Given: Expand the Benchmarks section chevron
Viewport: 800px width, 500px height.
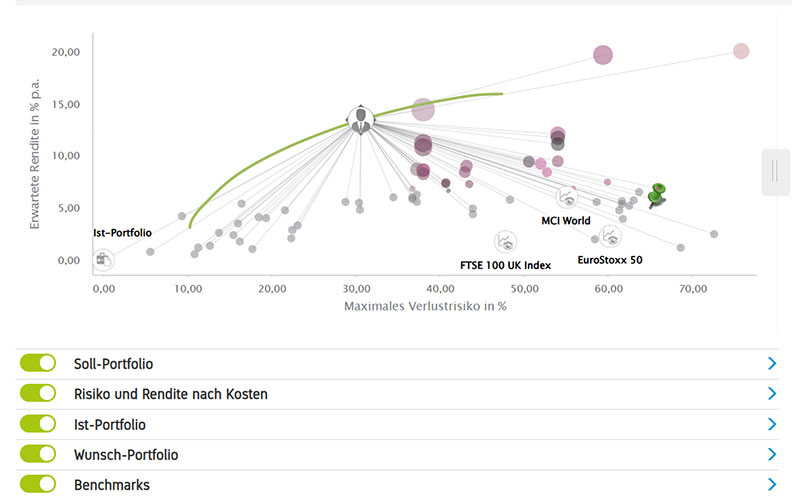Looking at the screenshot, I should click(771, 484).
